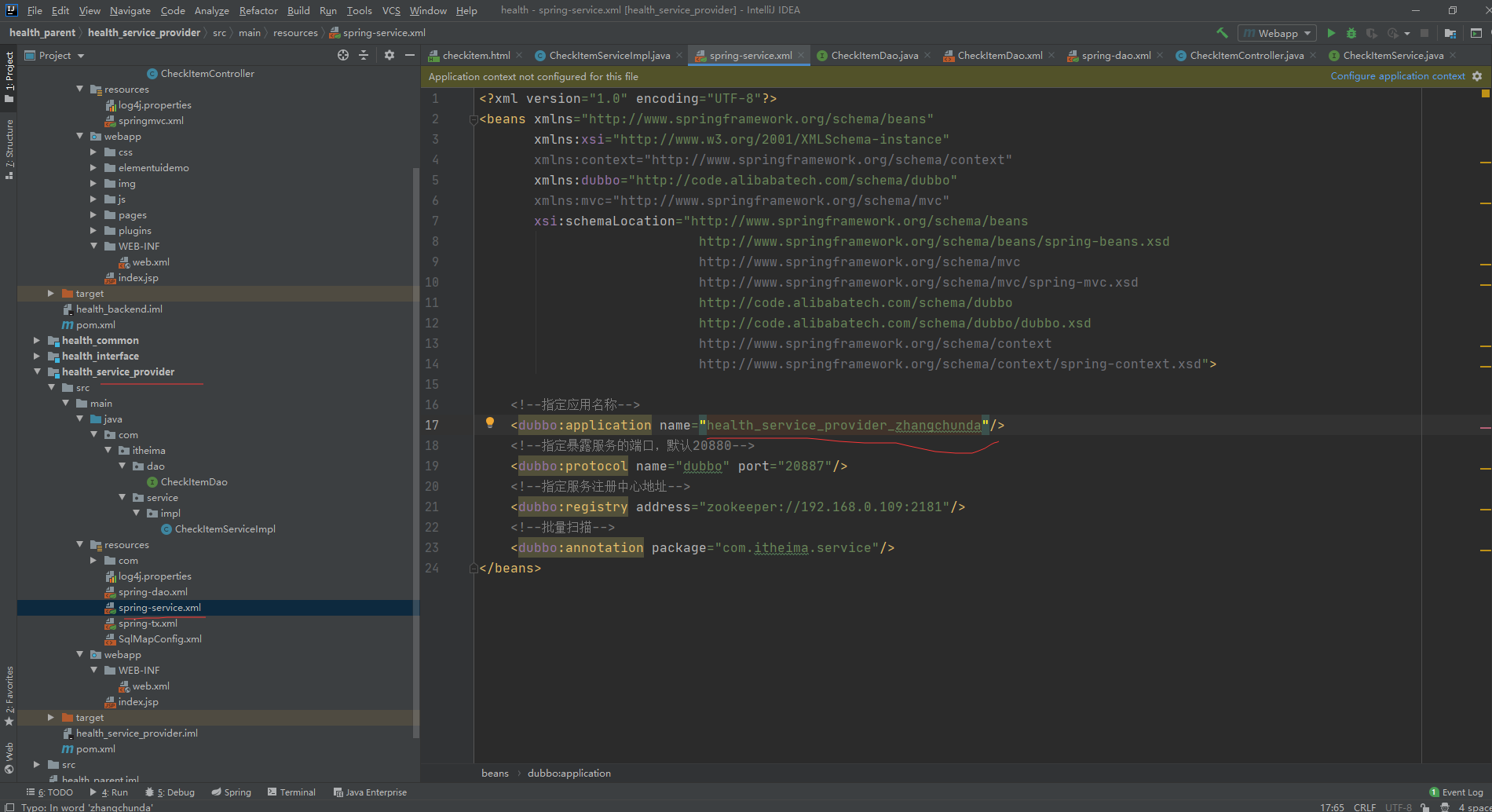1492x812 pixels.
Task: Locate current file with the crosshair icon
Action: point(343,55)
